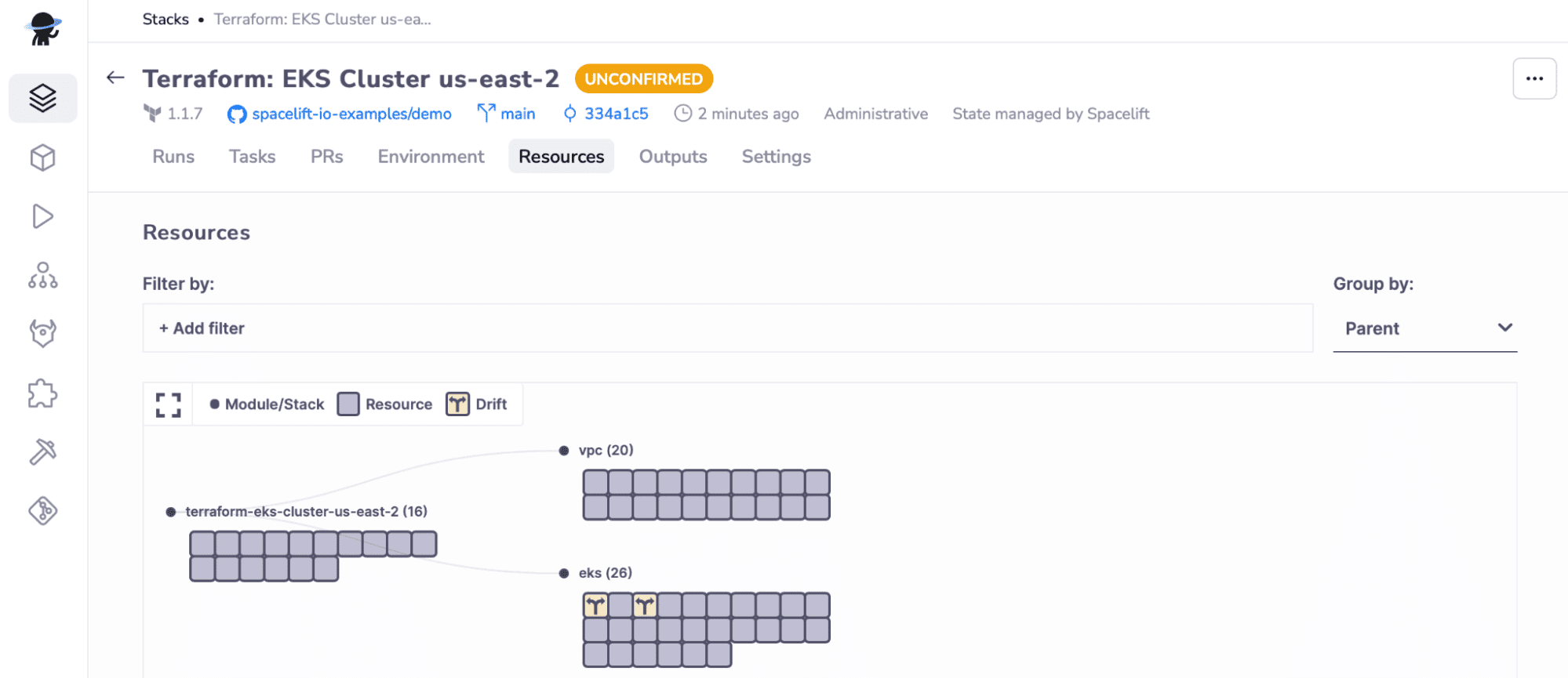
Task: Click first drifted resource in eks group
Action: tap(595, 605)
